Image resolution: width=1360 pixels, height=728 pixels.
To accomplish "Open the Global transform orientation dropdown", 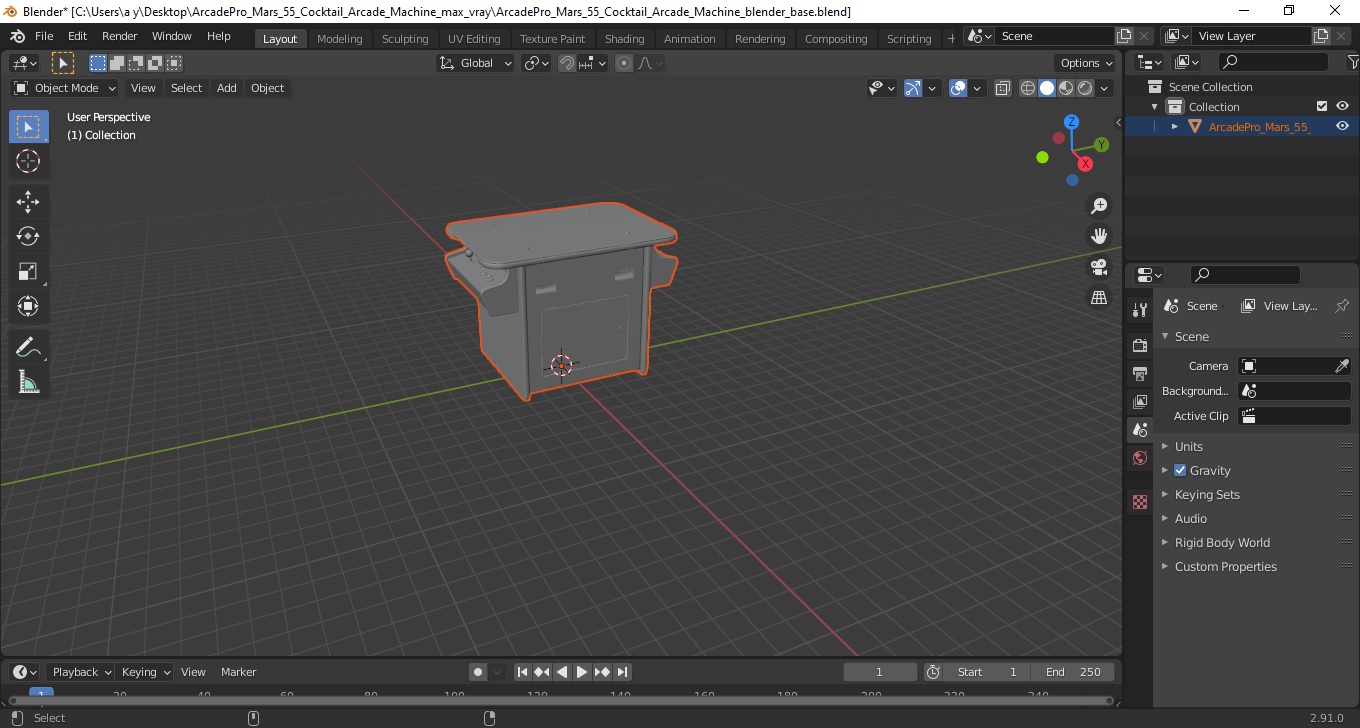I will 476,63.
